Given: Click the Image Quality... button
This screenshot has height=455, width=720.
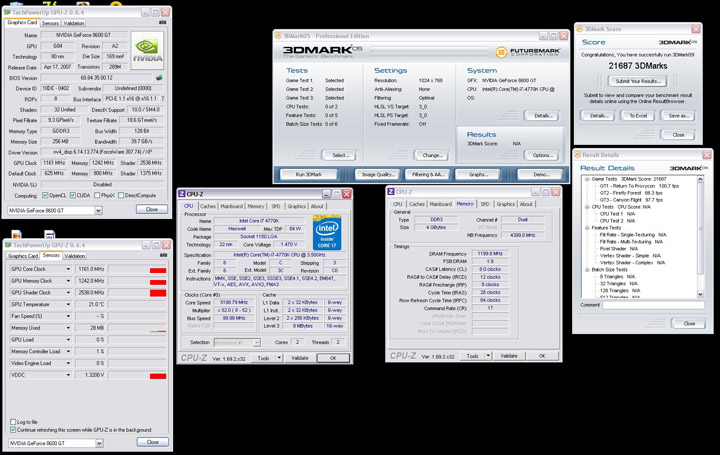Looking at the screenshot, I should point(378,174).
